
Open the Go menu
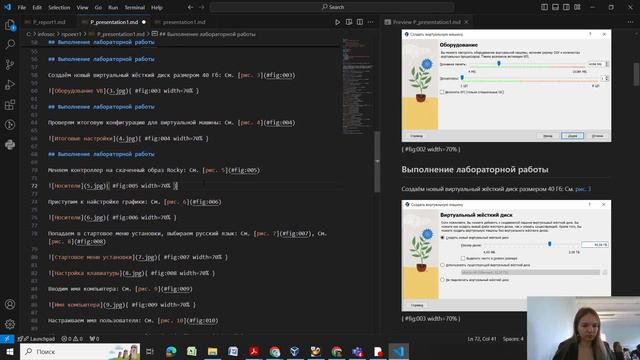98,7
